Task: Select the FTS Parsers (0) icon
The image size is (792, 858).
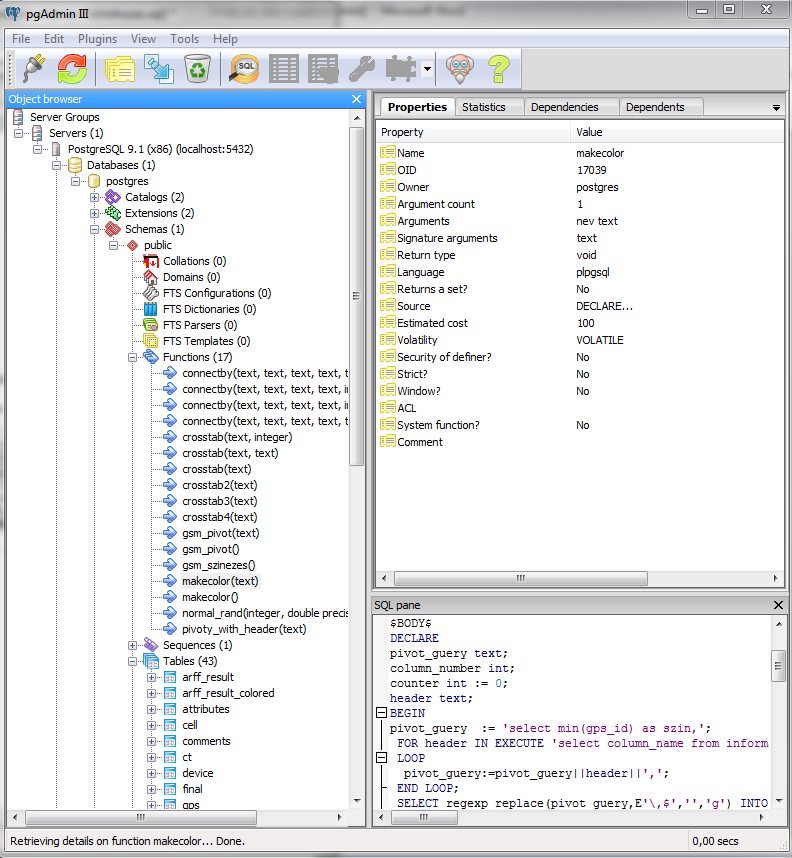Action: 151,325
